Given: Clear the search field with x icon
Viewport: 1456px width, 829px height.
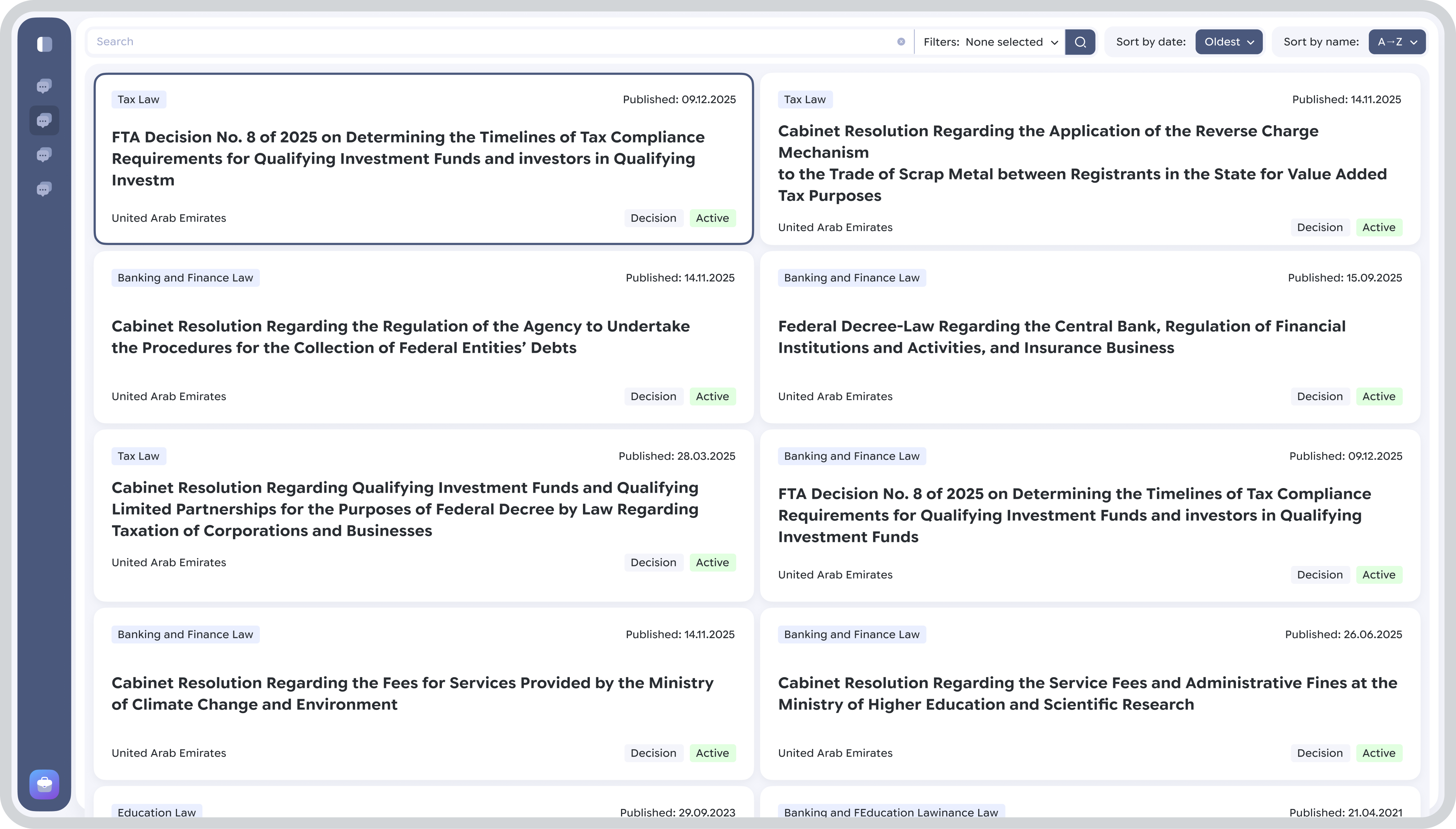Looking at the screenshot, I should pos(901,42).
